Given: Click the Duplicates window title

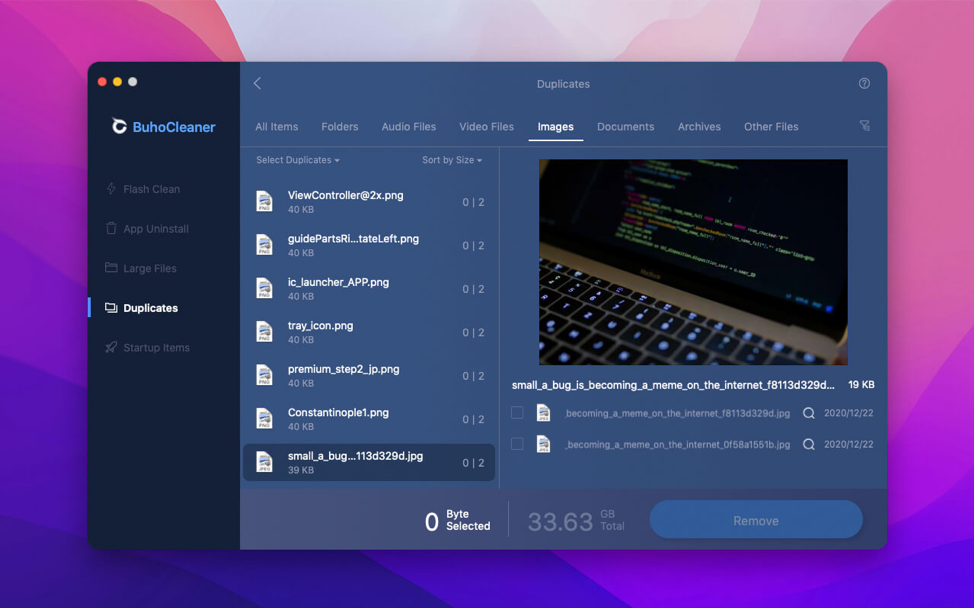Looking at the screenshot, I should pos(563,84).
